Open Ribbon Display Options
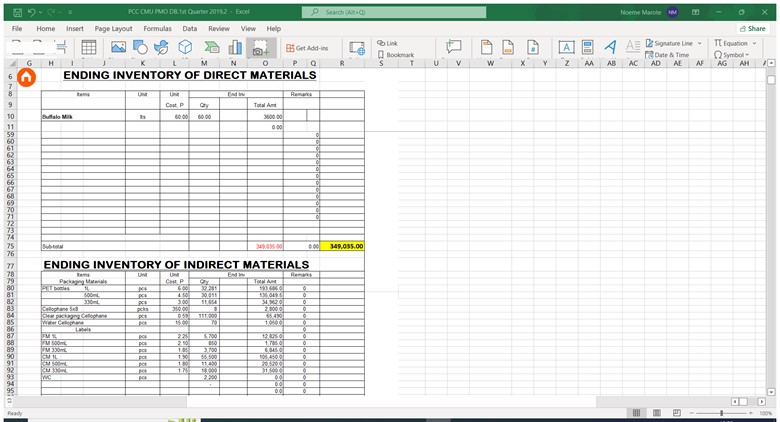780x422 pixels. 695,12
